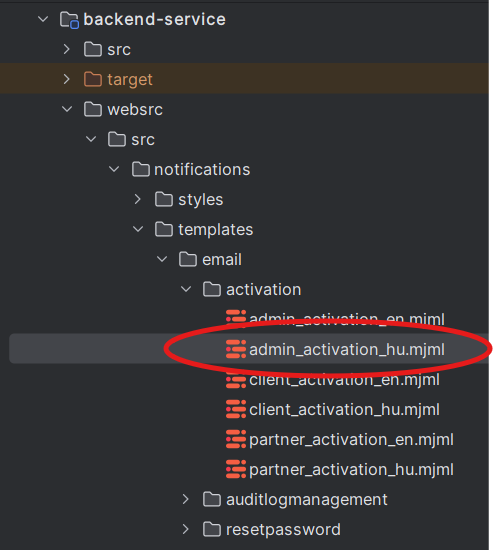Collapse the activation folder
Image resolution: width=494 pixels, height=550 pixels.
coord(186,289)
